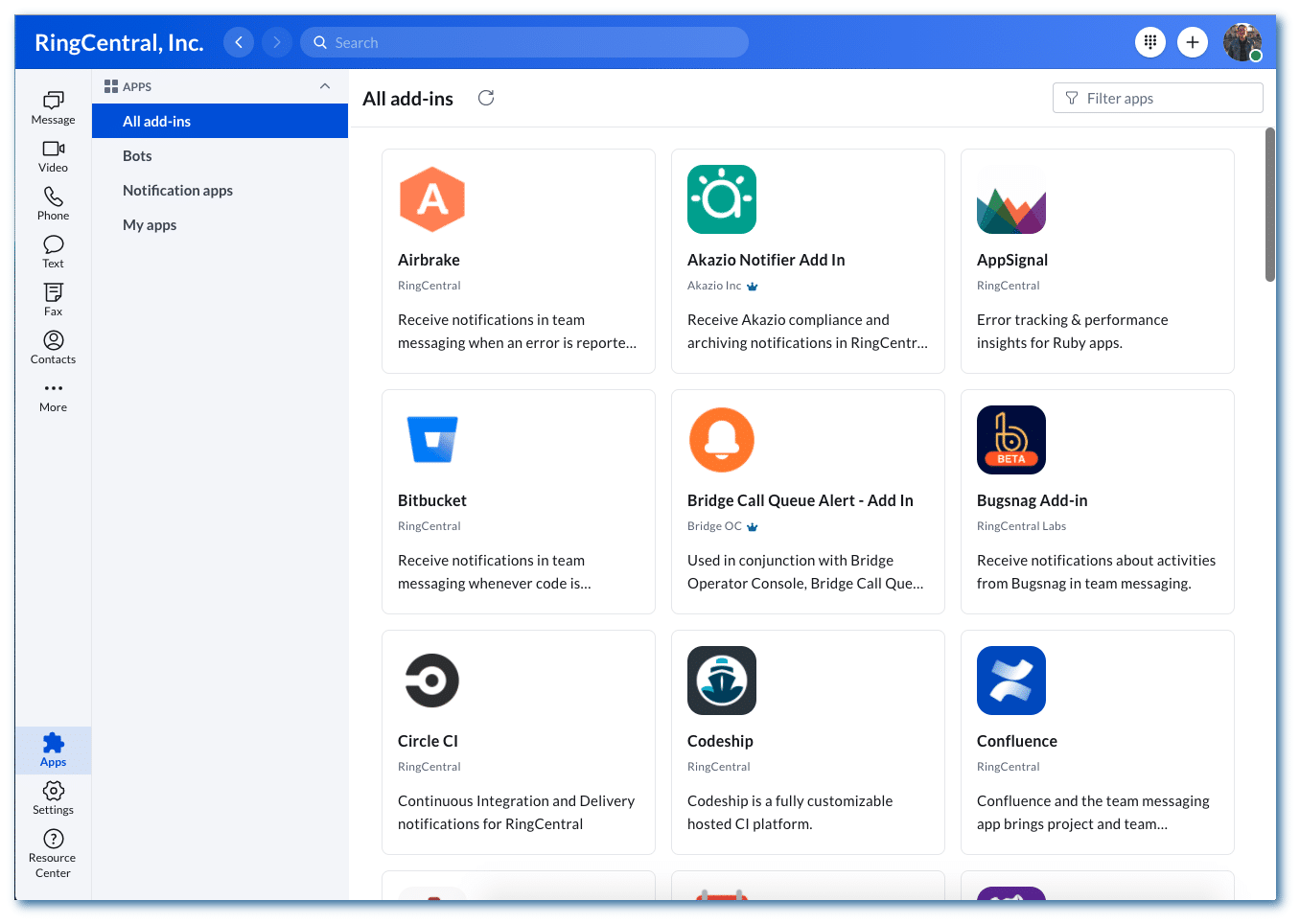Open the user profile avatar

pyautogui.click(x=1242, y=42)
